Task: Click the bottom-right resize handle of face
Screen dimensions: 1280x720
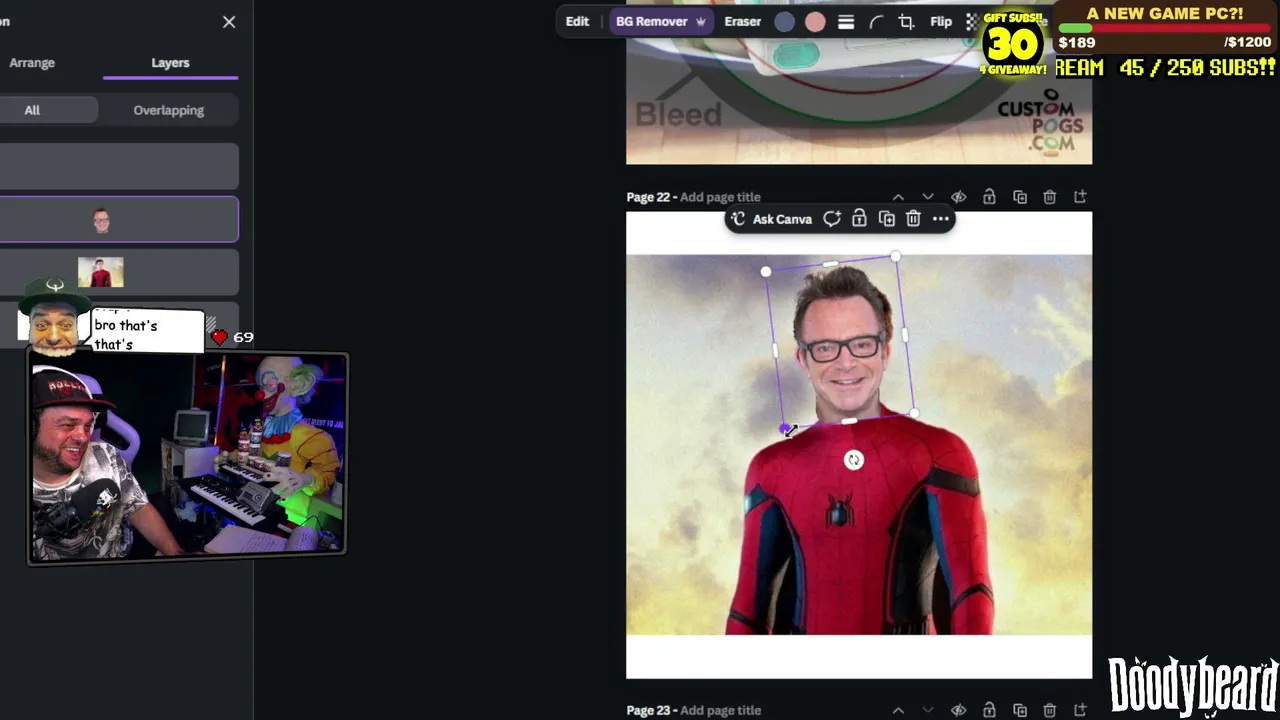Action: coord(915,413)
